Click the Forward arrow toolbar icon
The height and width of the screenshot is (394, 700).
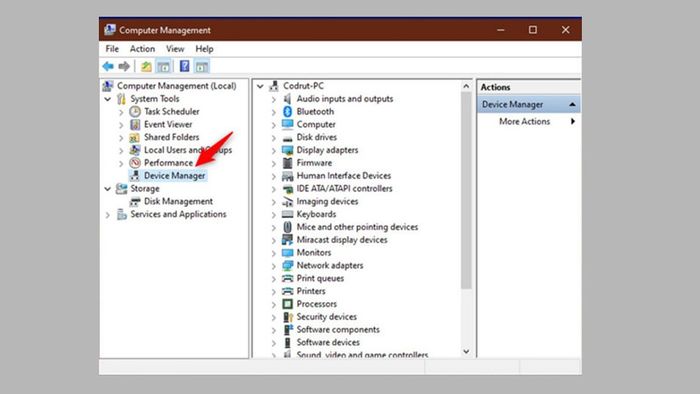click(124, 66)
